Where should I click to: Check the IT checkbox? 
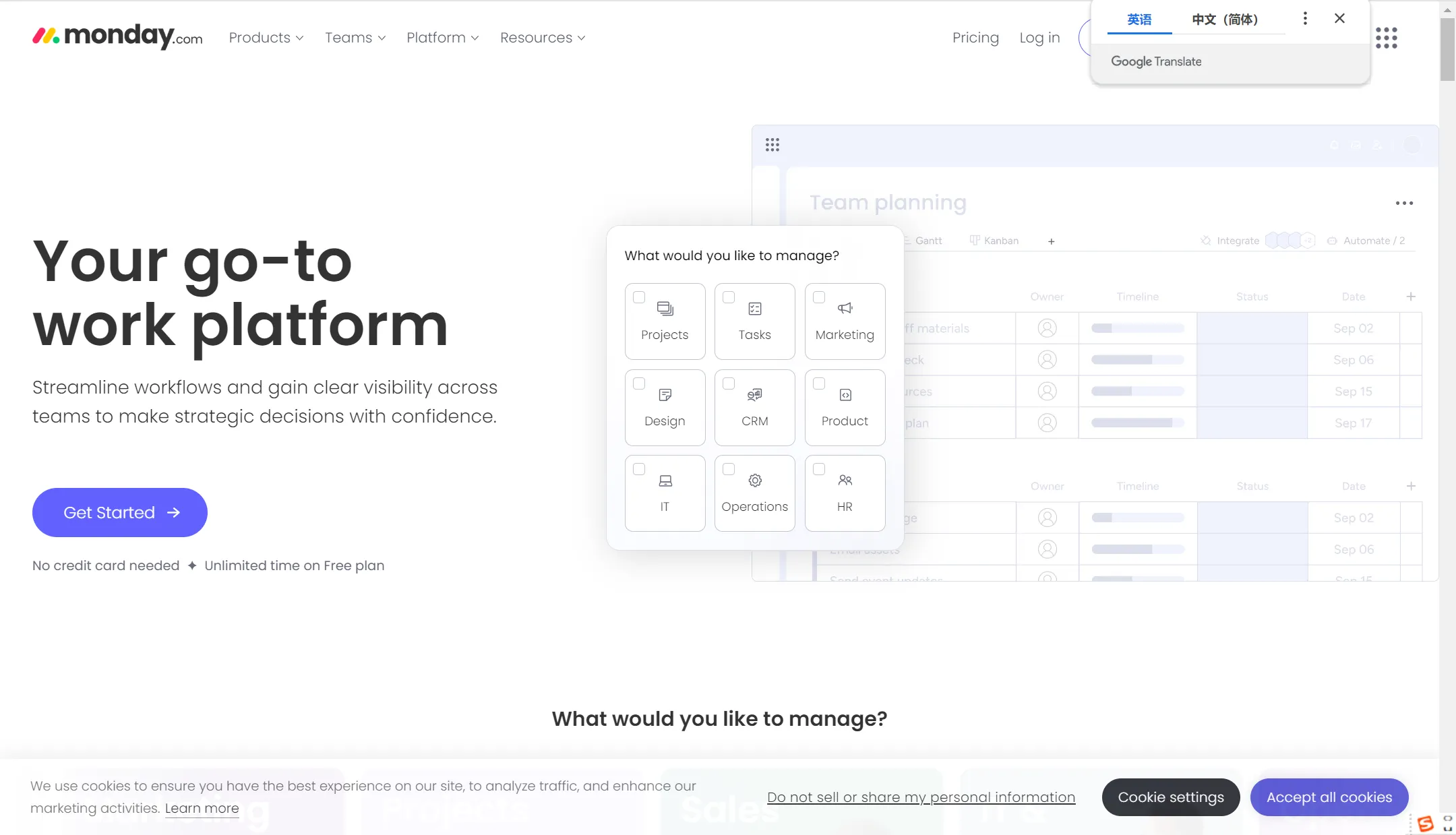[x=639, y=469]
